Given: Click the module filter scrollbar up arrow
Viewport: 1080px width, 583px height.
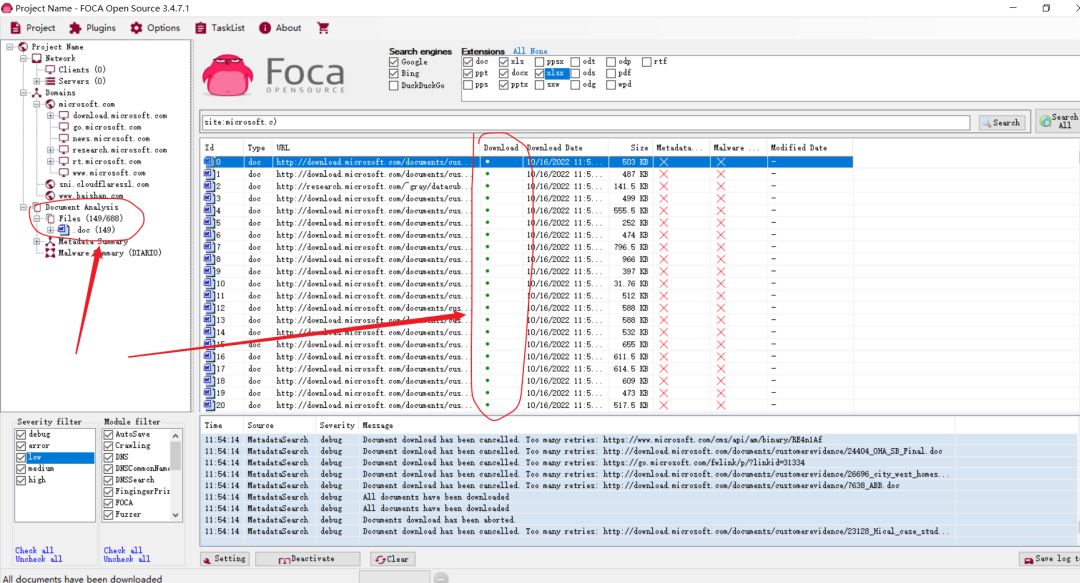Looking at the screenshot, I should 176,436.
